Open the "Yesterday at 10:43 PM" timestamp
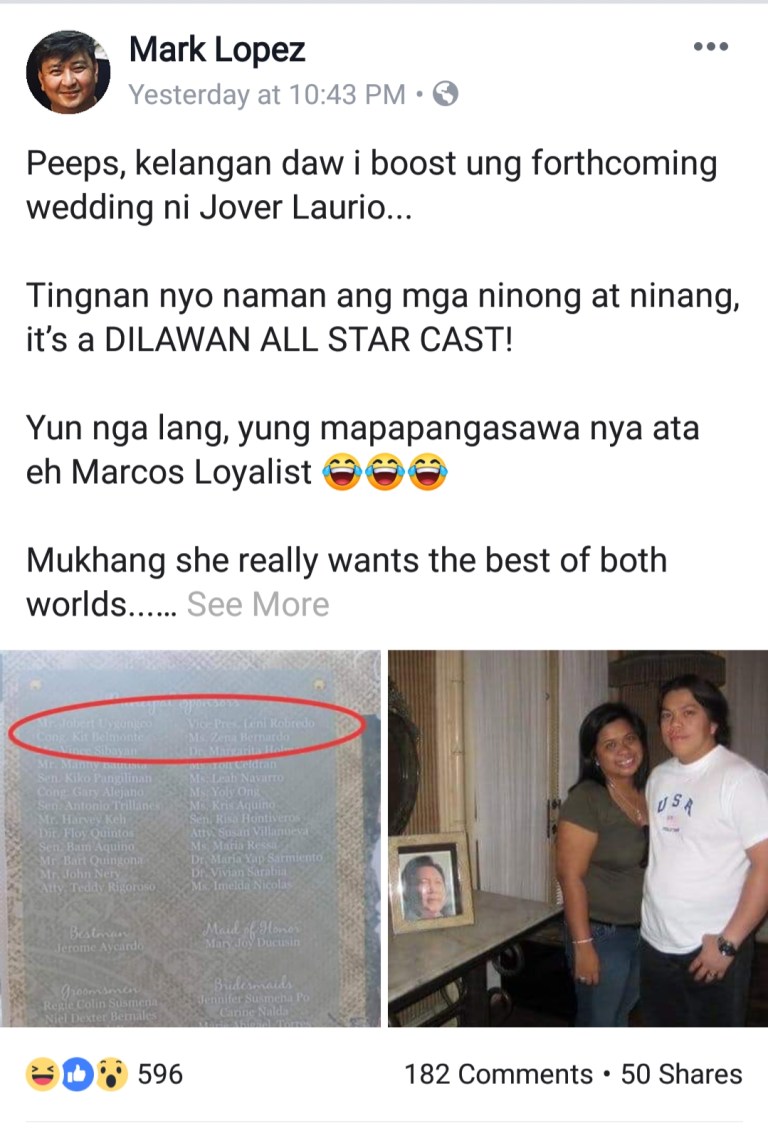 [x=267, y=95]
